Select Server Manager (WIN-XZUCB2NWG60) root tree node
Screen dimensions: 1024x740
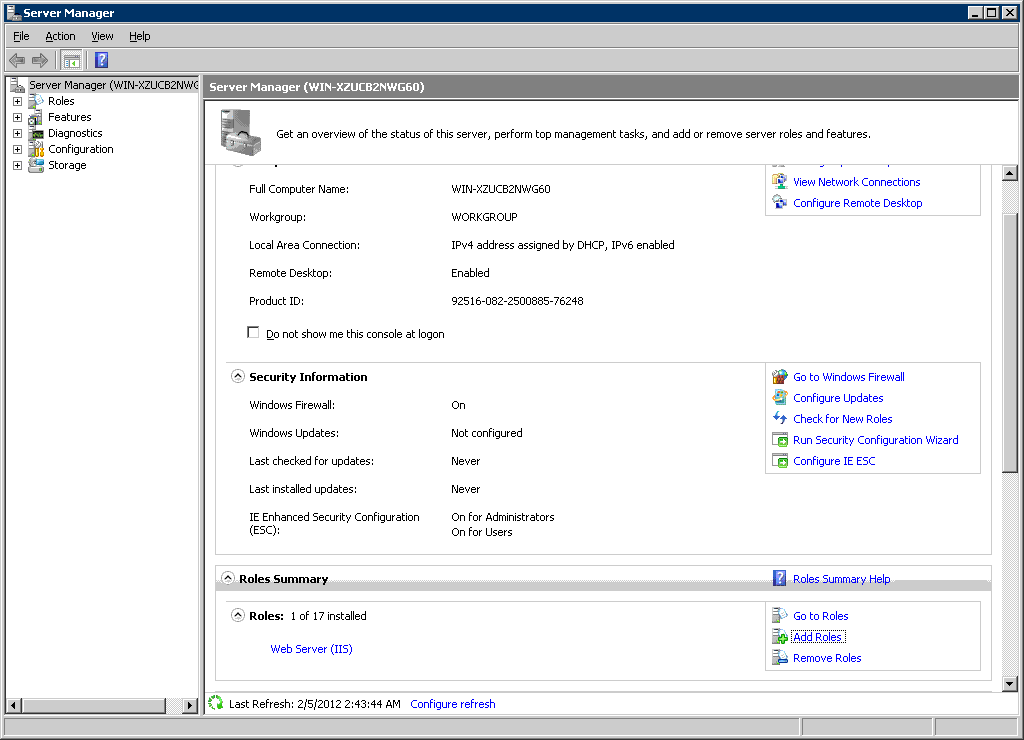pyautogui.click(x=113, y=85)
